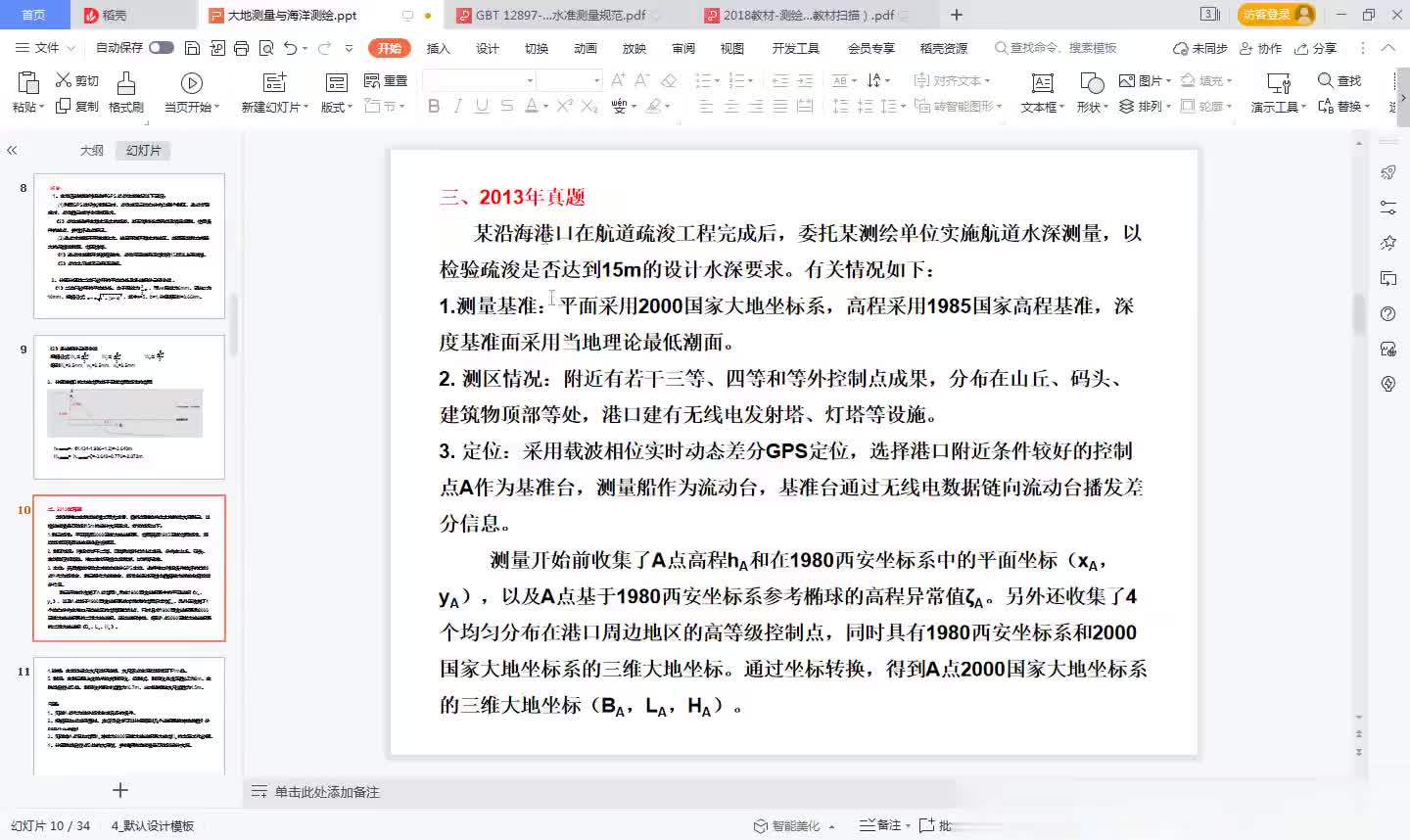Expand the Layout (版式) dropdown

click(x=338, y=107)
